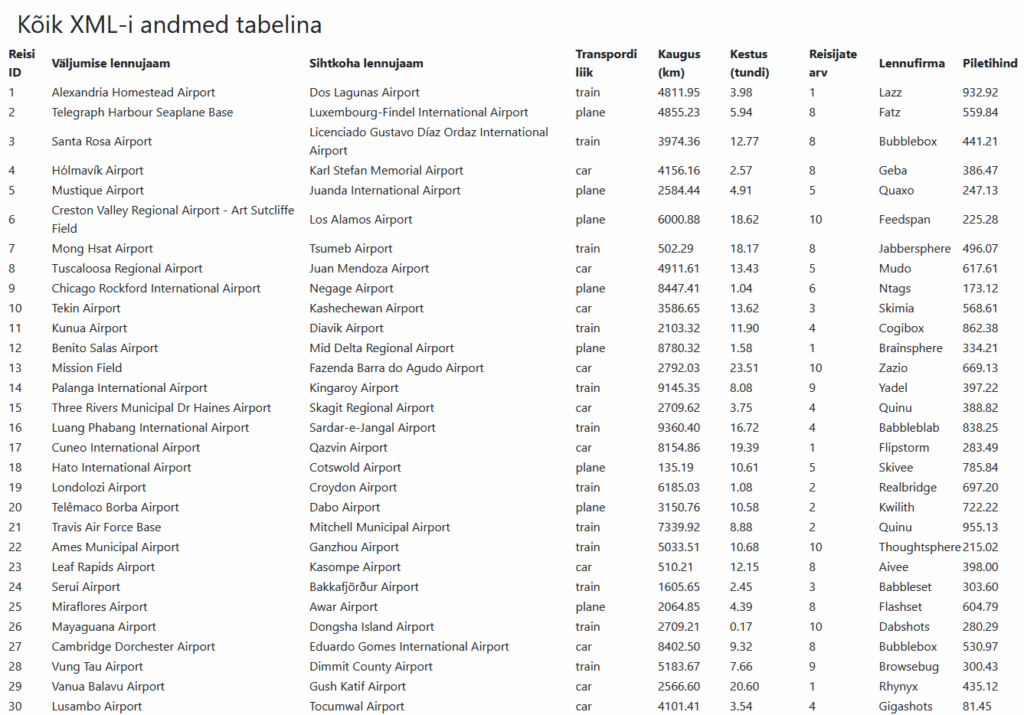Select the Alexandria Homestead Airport cell
The height and width of the screenshot is (715, 1024).
[x=133, y=93]
